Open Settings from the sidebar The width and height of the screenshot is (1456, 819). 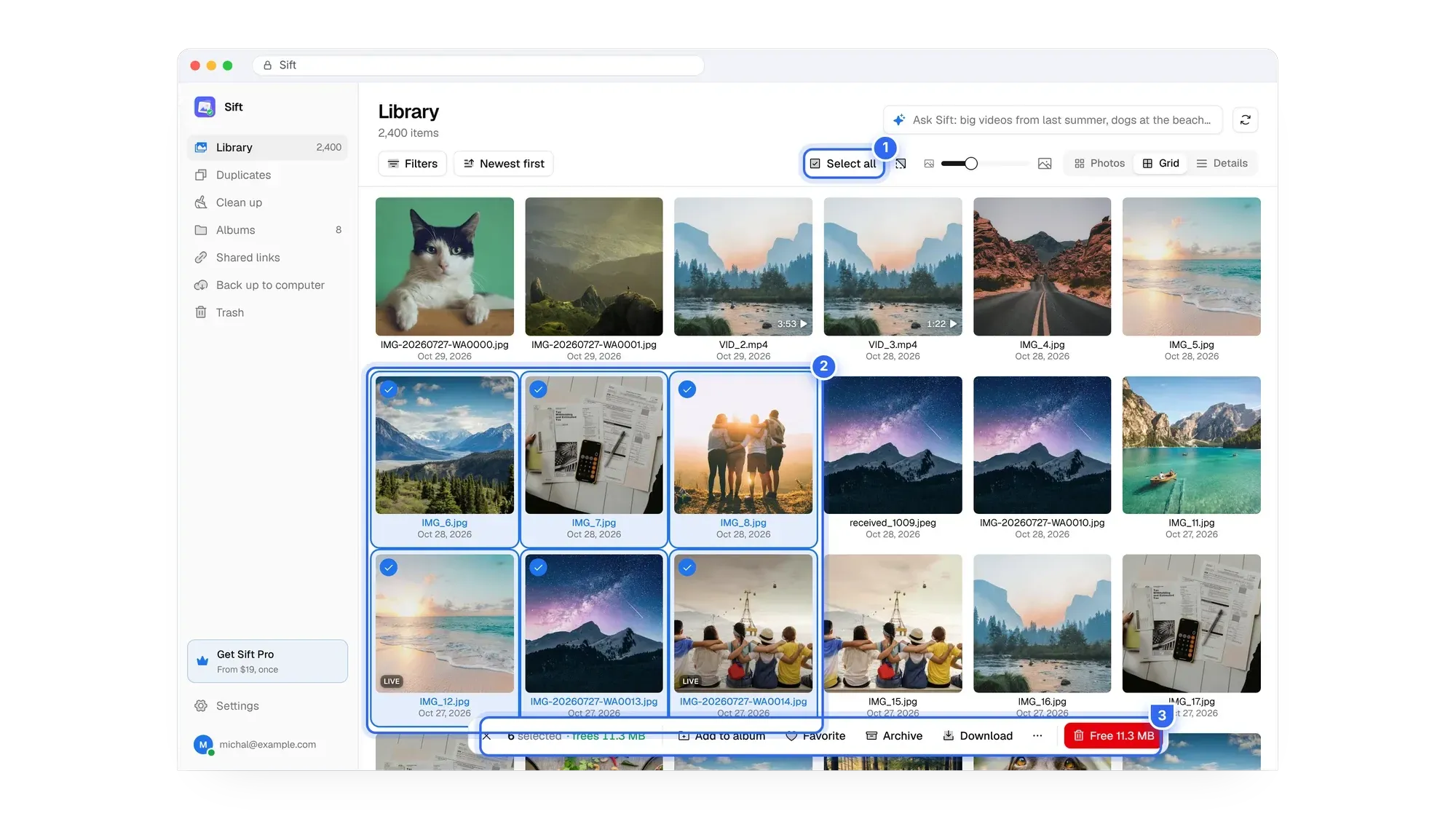267,706
